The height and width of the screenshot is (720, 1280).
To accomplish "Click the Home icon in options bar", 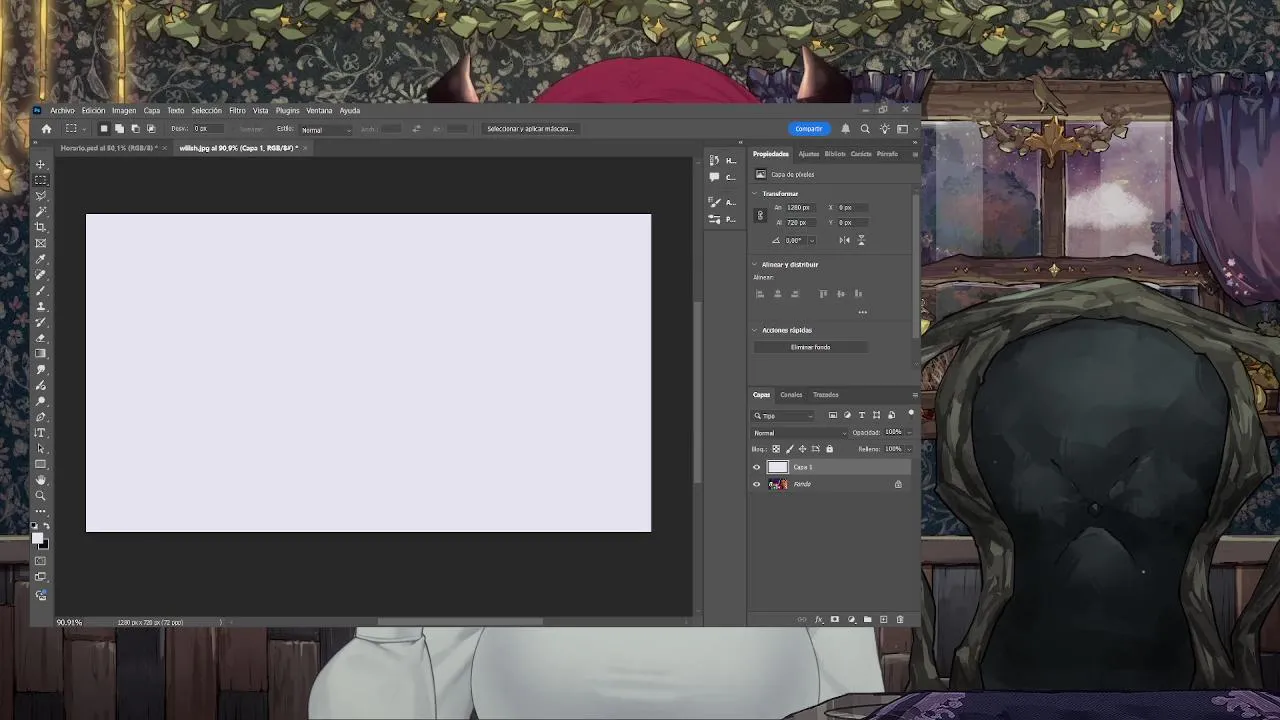I will pyautogui.click(x=46, y=129).
